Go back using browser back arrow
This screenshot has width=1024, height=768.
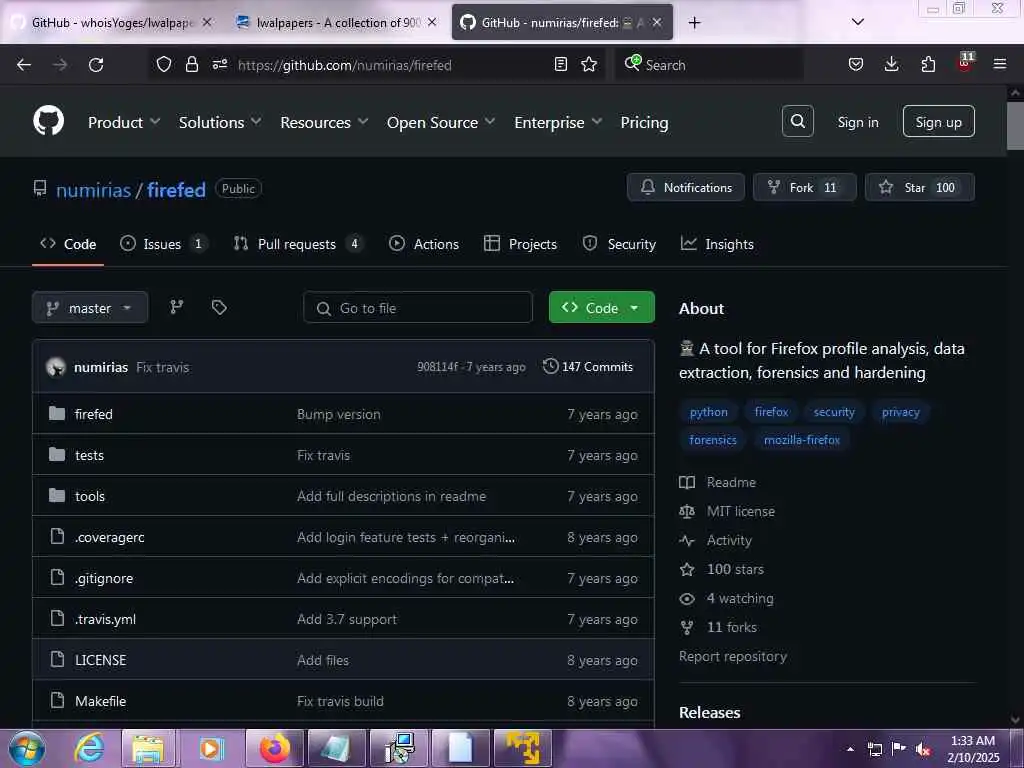tap(24, 65)
